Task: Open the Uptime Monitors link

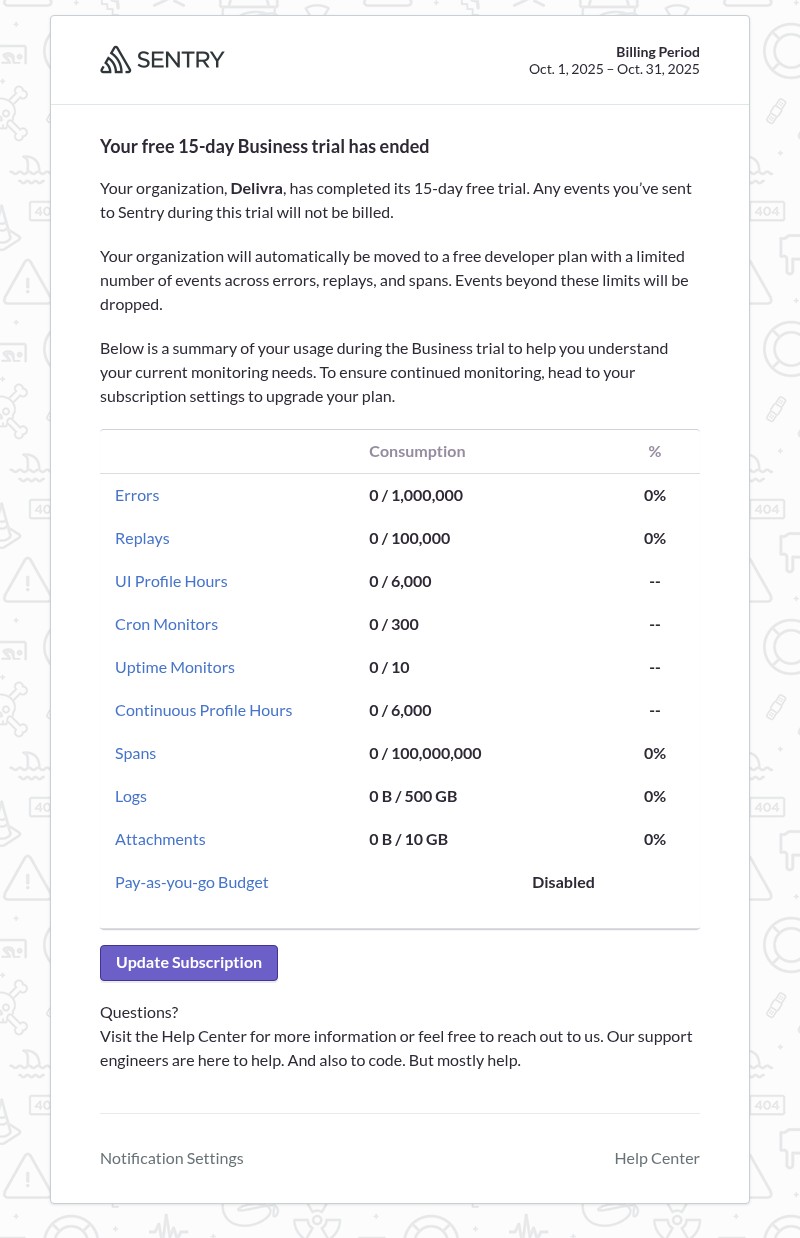Action: pos(175,667)
